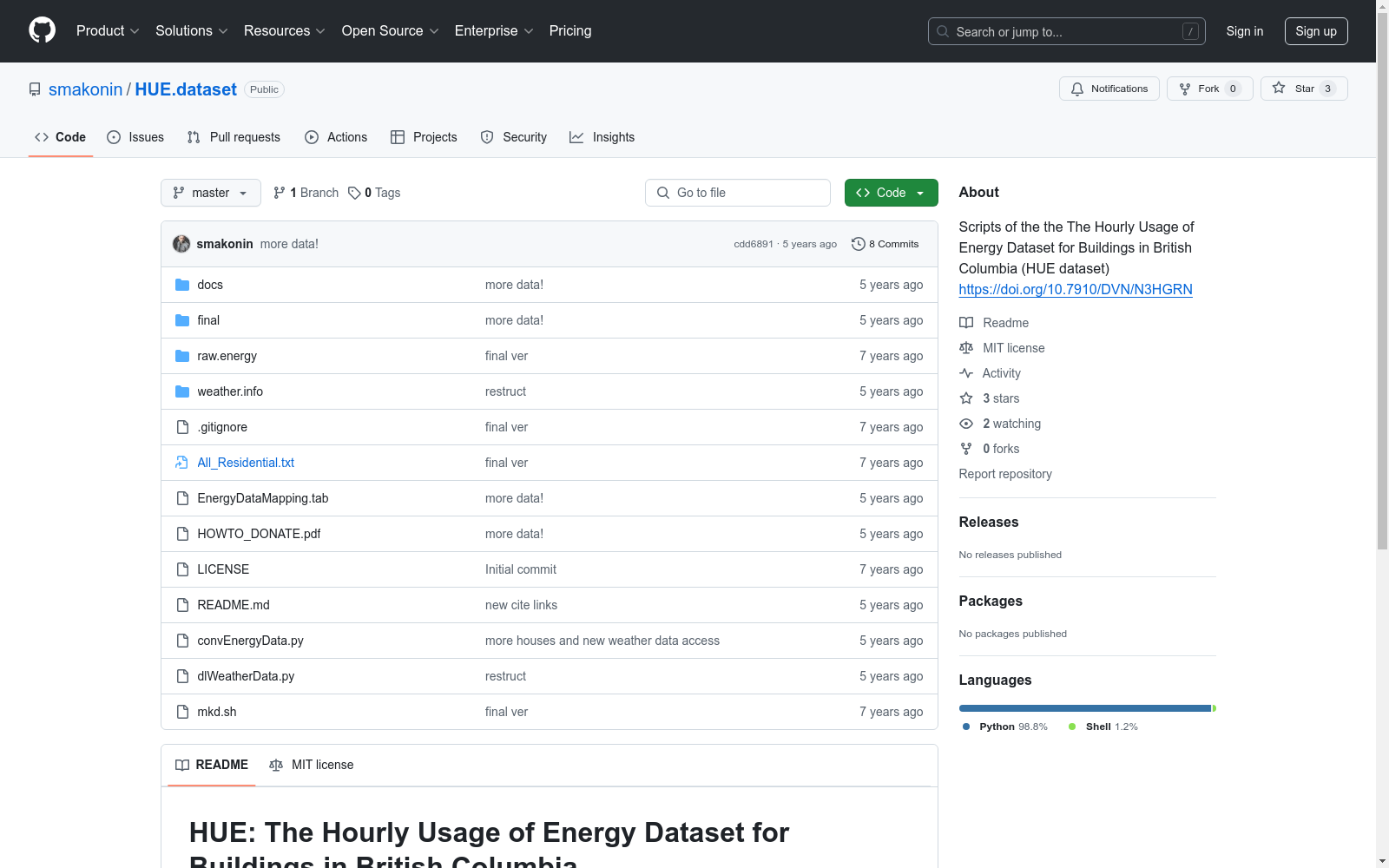Open the Enterprise dropdown
1389x868 pixels.
(x=494, y=30)
